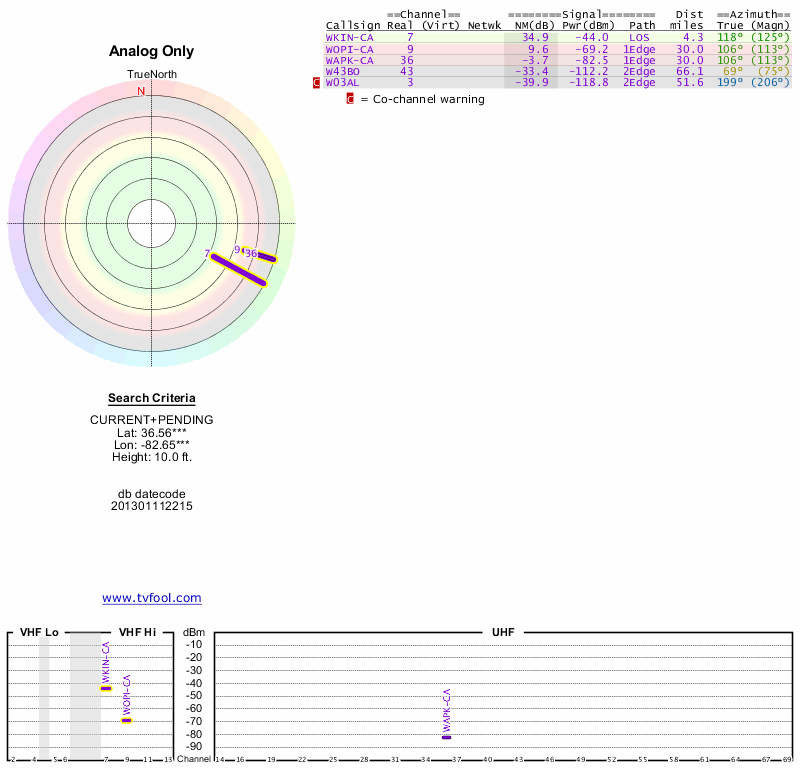Click the NM(dB) column header
800x768 pixels.
tap(534, 26)
